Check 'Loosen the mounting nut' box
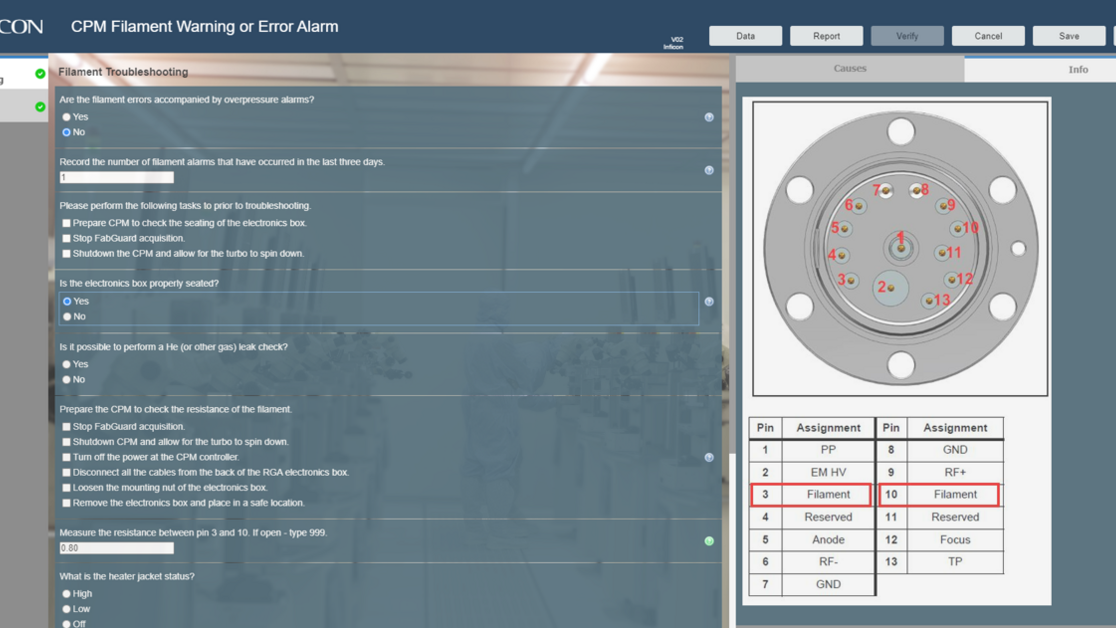The height and width of the screenshot is (628, 1116). pyautogui.click(x=66, y=488)
